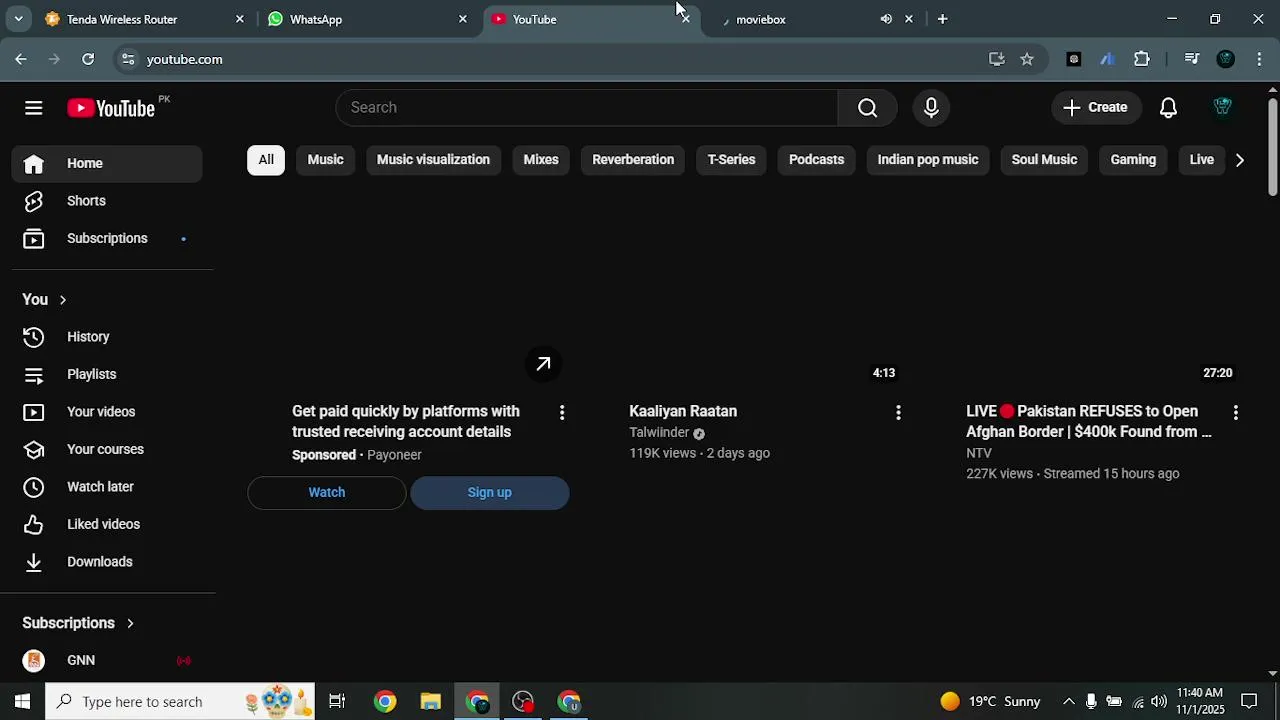
Task: Open Your videos in sidebar
Action: pos(107,412)
